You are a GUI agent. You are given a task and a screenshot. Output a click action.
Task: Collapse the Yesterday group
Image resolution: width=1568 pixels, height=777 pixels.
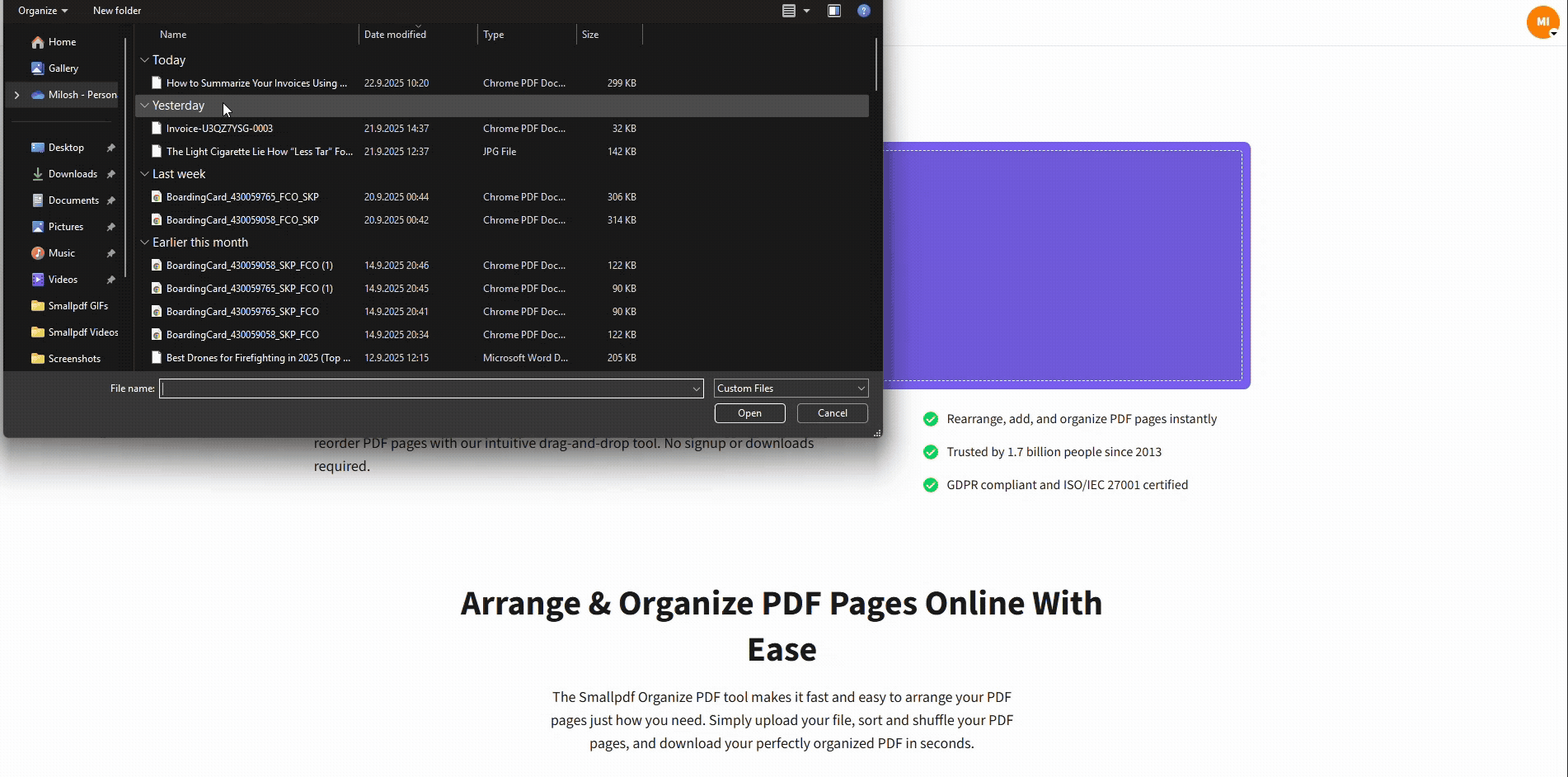[x=145, y=106]
